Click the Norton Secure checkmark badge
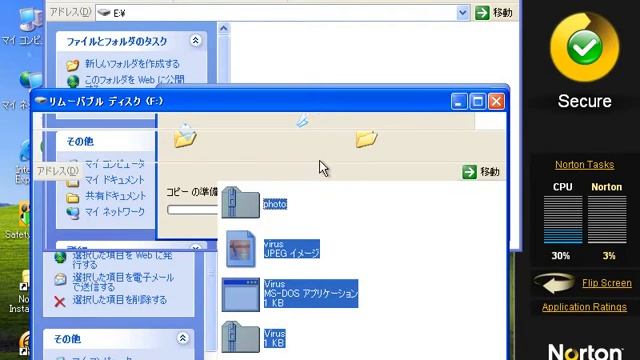Viewport: 640px width, 360px height. 584,47
